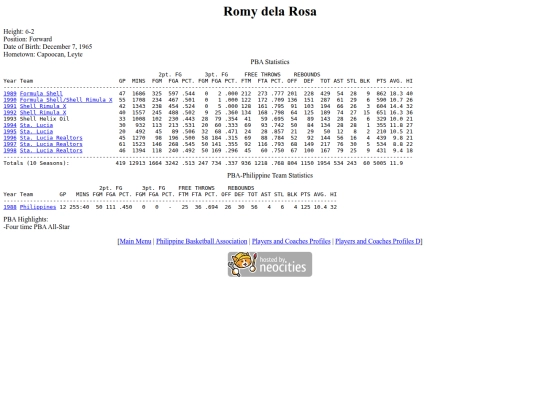Open the 1995 season link
The width and height of the screenshot is (540, 405).
(10, 131)
